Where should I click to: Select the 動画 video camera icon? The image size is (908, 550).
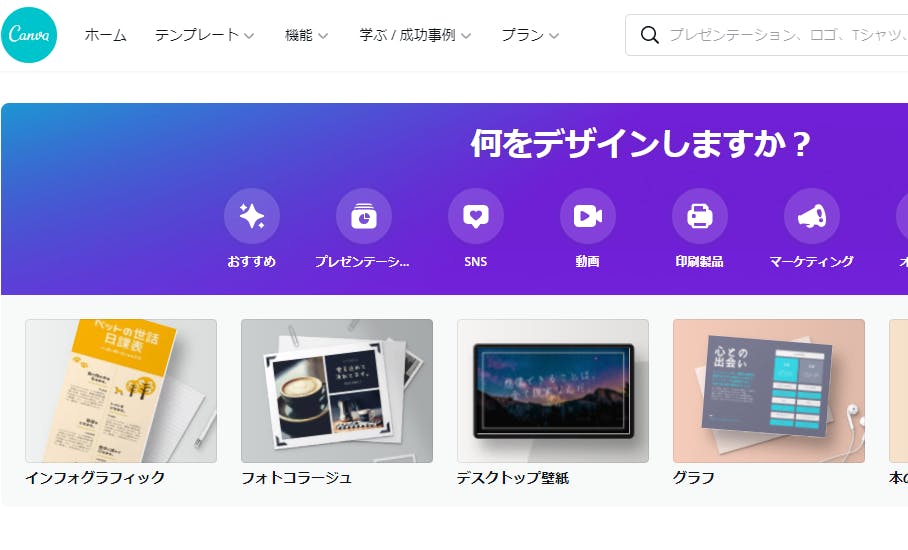[588, 216]
